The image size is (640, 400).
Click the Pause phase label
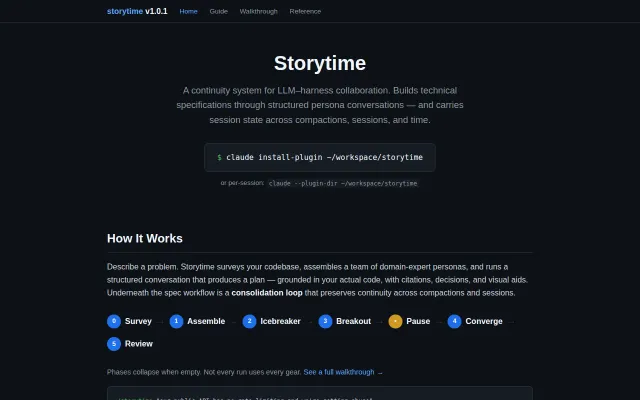418,321
